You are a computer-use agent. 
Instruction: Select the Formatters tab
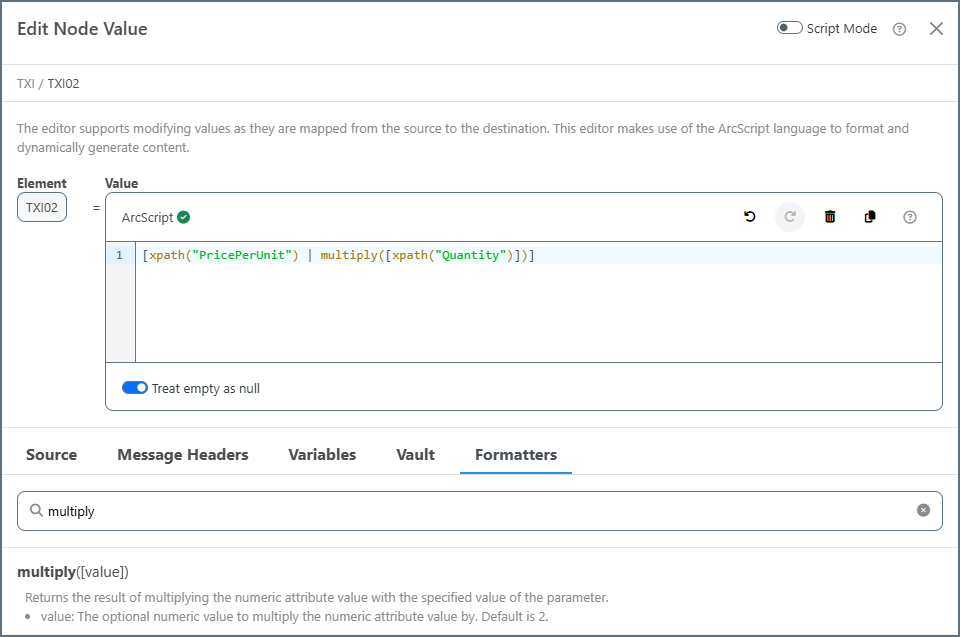click(516, 454)
